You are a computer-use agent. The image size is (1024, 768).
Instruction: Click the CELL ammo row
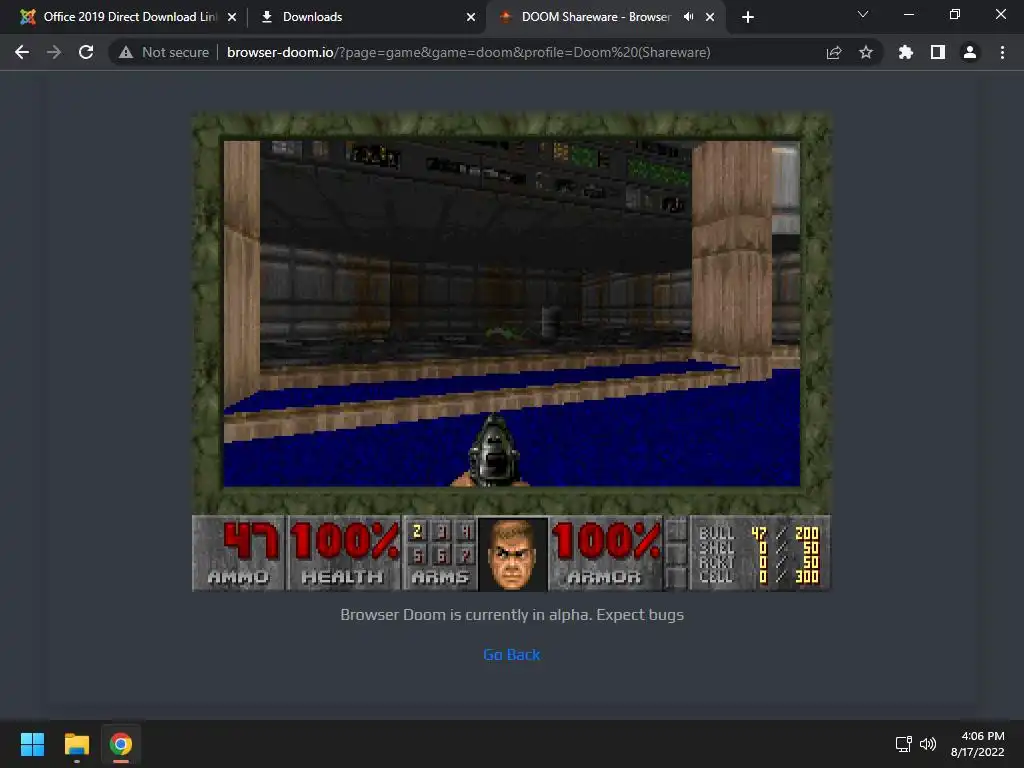pyautogui.click(x=758, y=577)
